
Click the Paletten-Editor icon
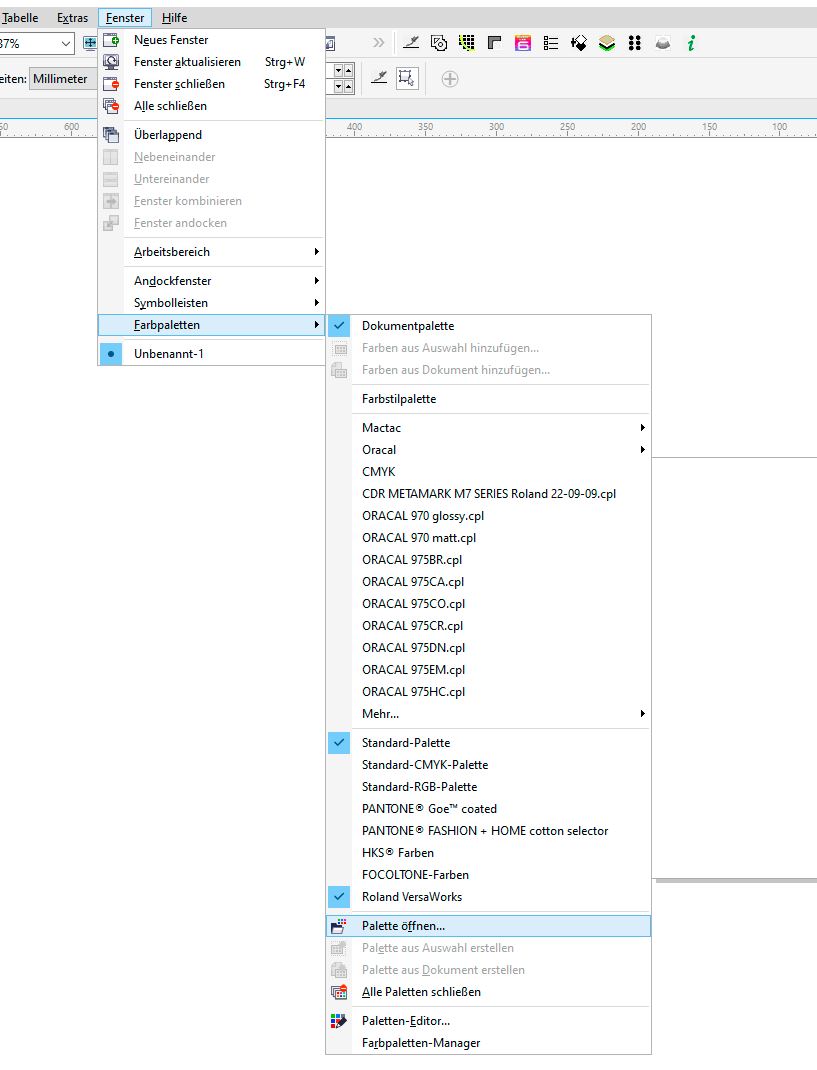(339, 1021)
